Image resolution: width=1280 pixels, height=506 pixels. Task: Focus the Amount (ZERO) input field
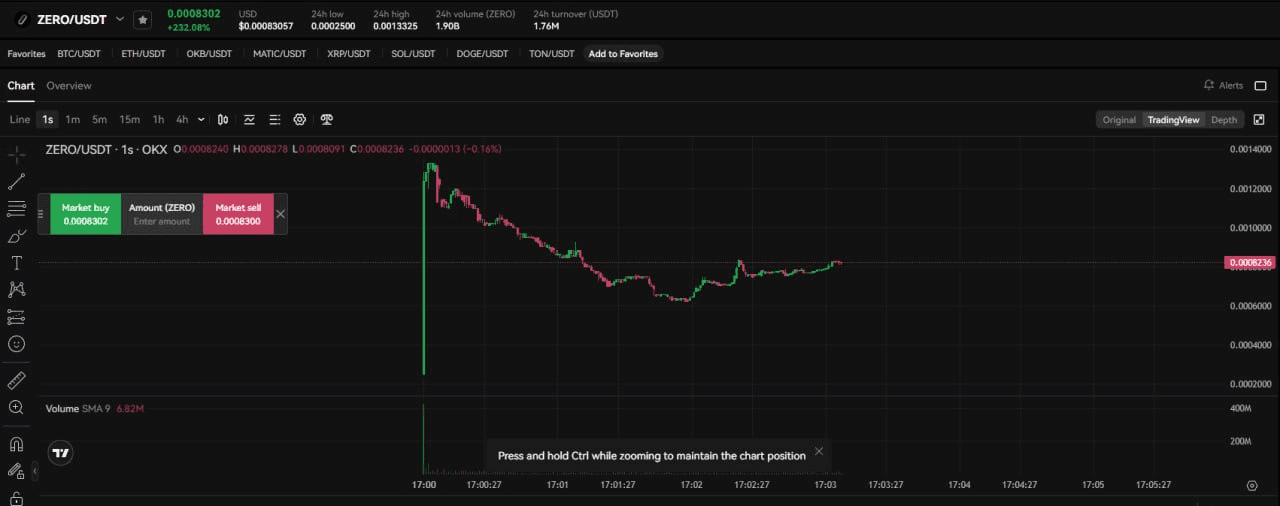point(162,221)
